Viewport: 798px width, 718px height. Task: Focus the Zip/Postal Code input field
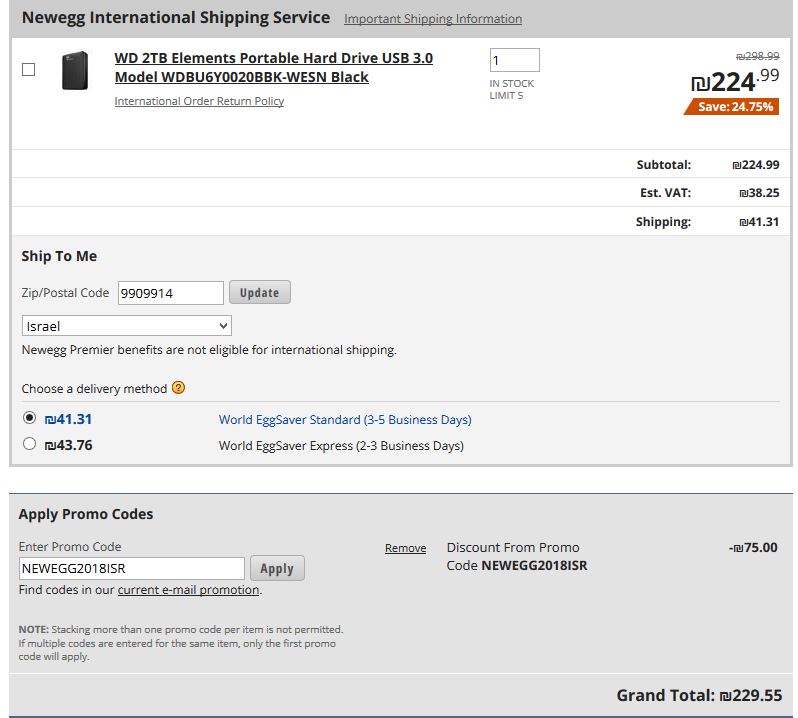(171, 293)
